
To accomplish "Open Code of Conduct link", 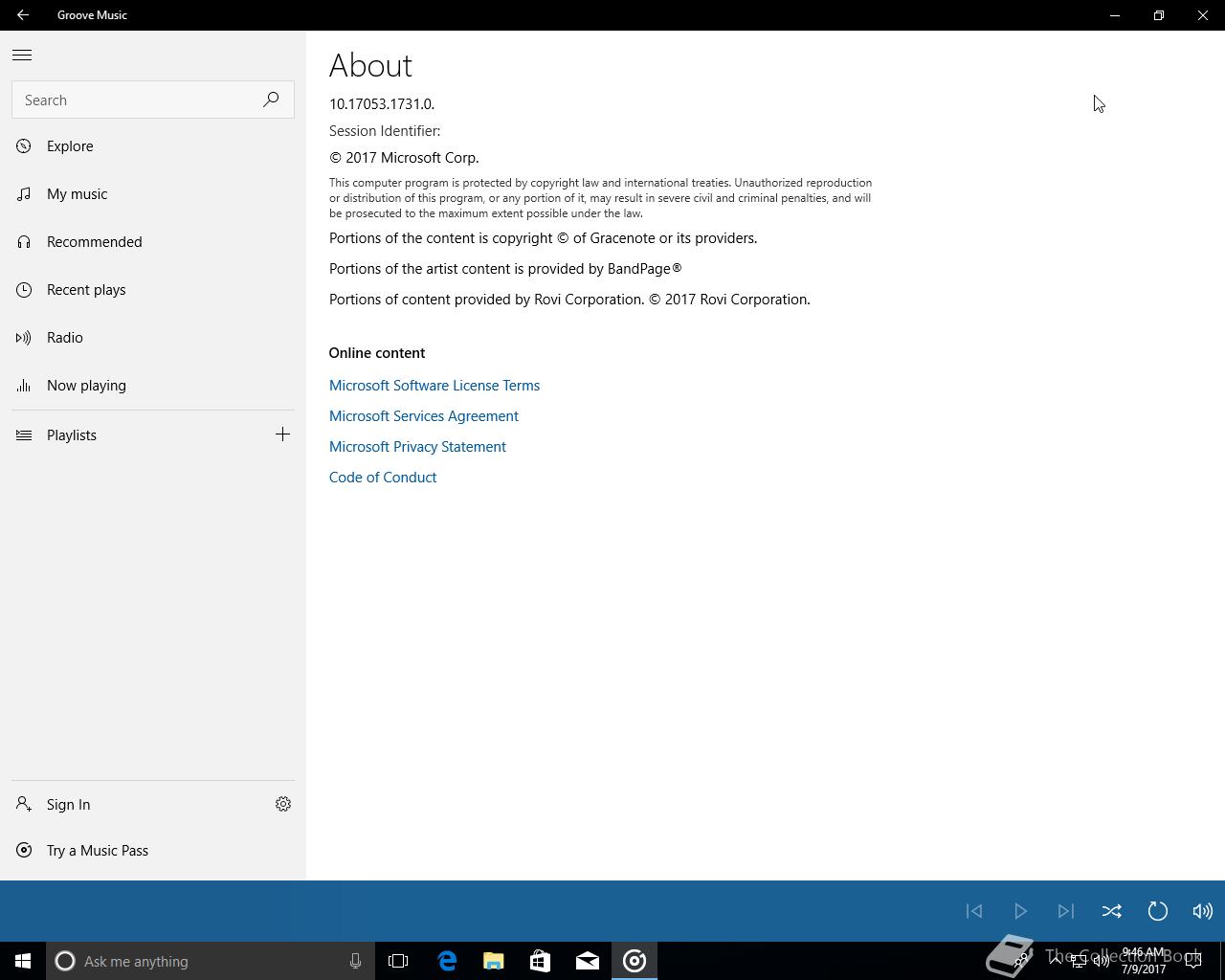I will (x=383, y=478).
